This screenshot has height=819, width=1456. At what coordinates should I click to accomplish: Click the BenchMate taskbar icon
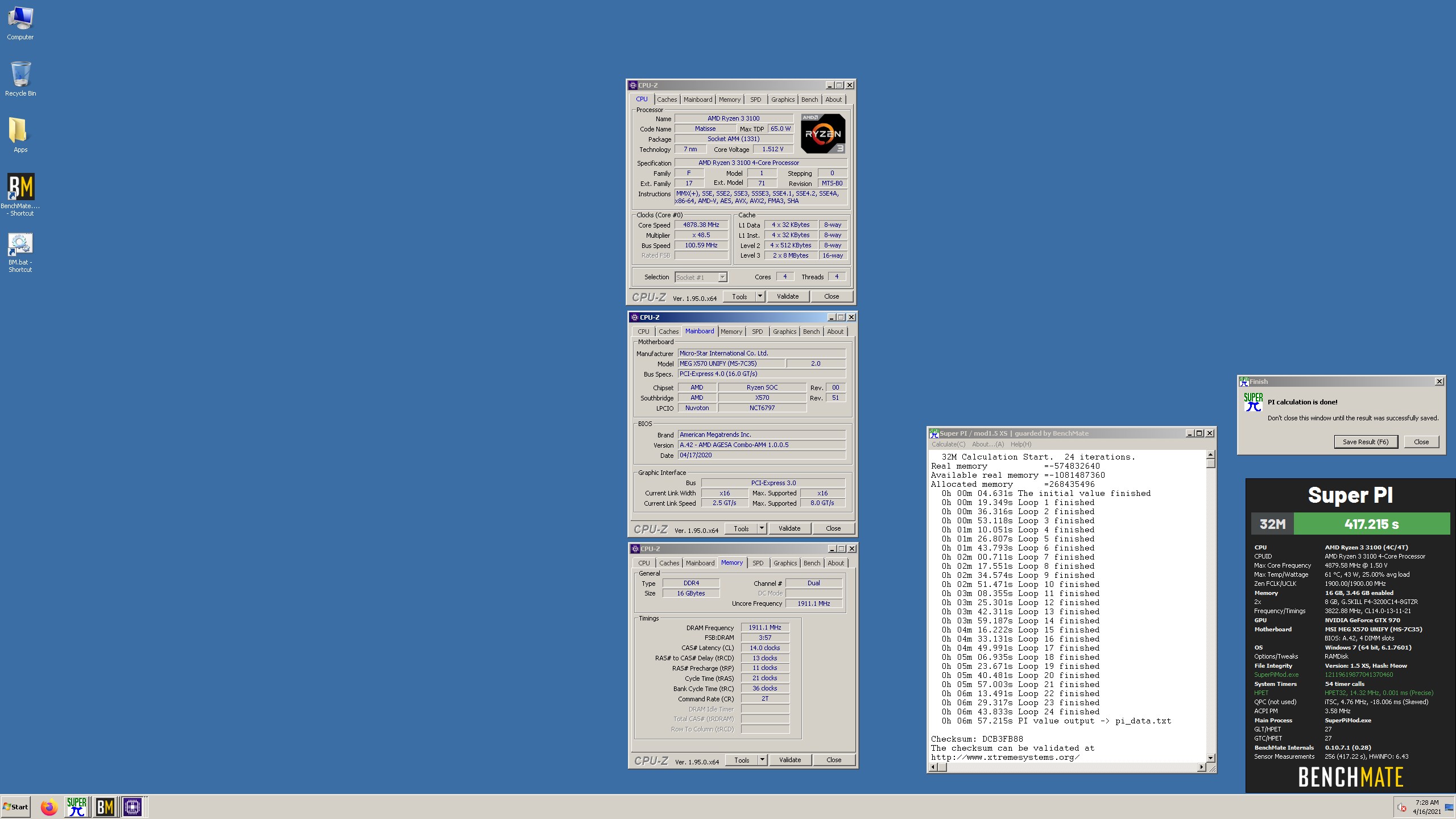[105, 807]
